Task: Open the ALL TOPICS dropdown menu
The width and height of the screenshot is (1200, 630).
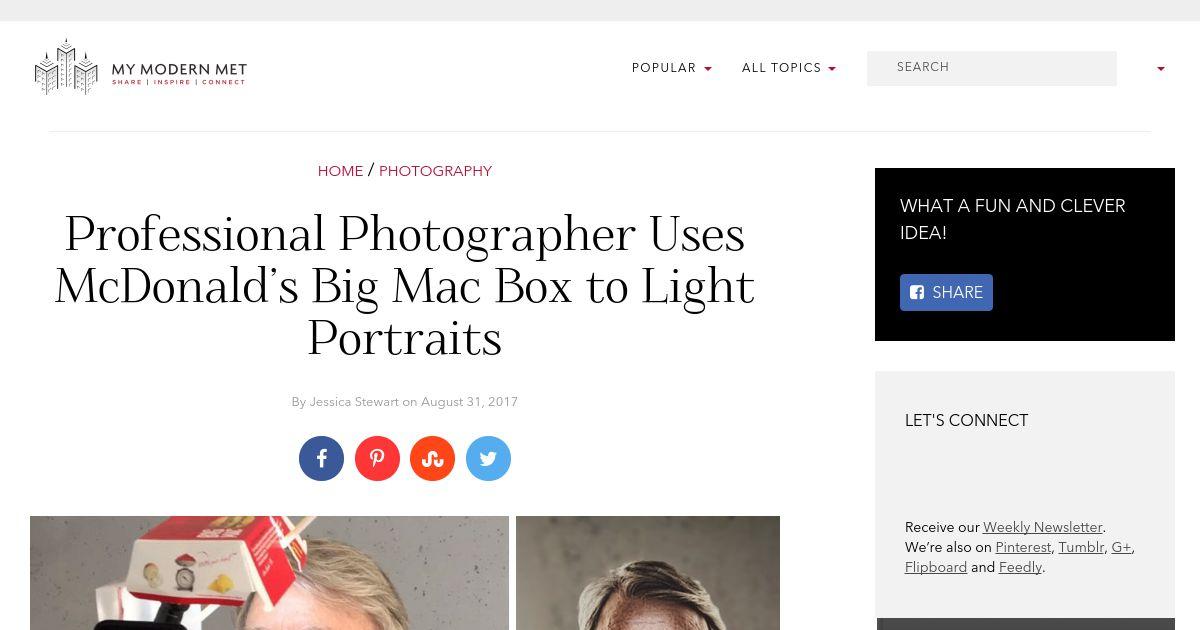Action: (789, 68)
